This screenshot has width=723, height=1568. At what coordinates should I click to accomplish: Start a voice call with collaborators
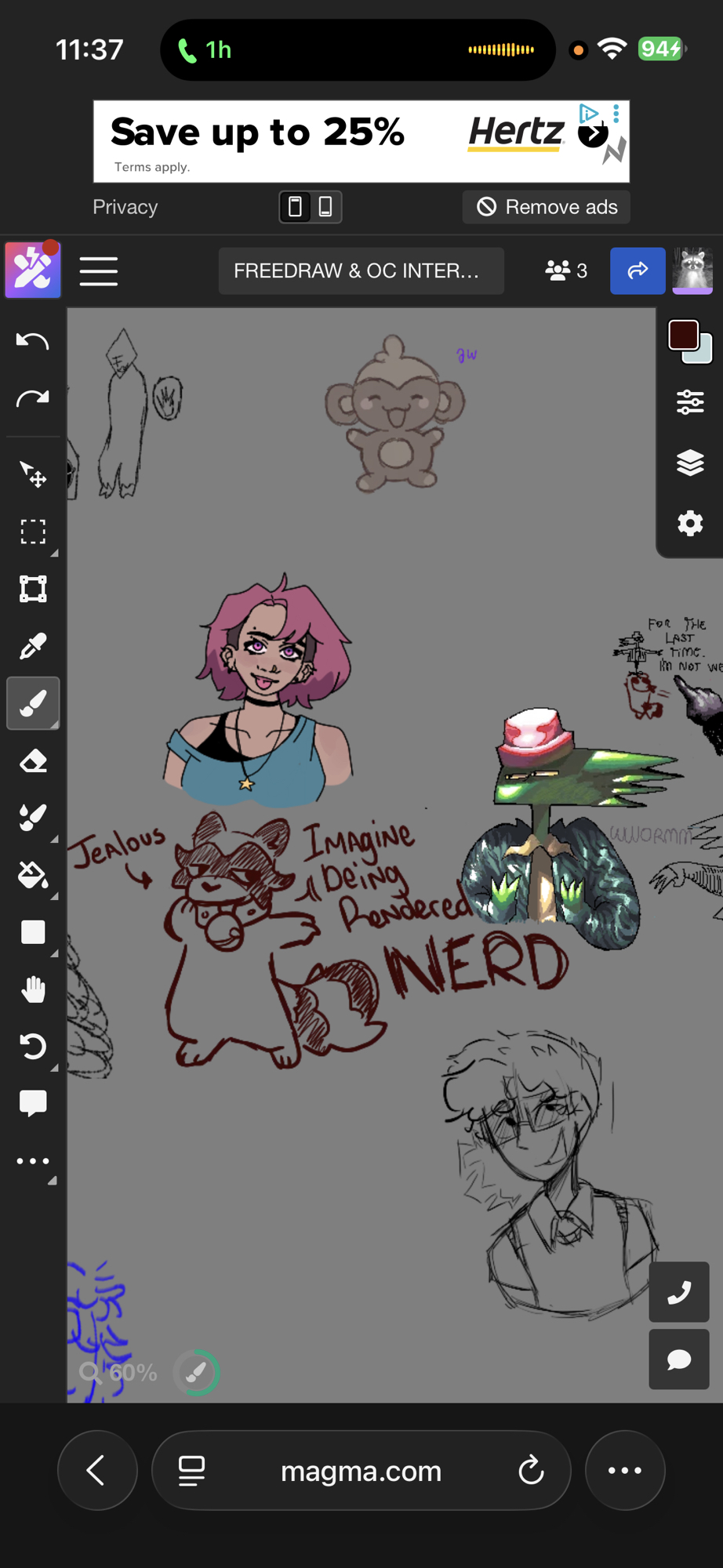[x=679, y=1292]
